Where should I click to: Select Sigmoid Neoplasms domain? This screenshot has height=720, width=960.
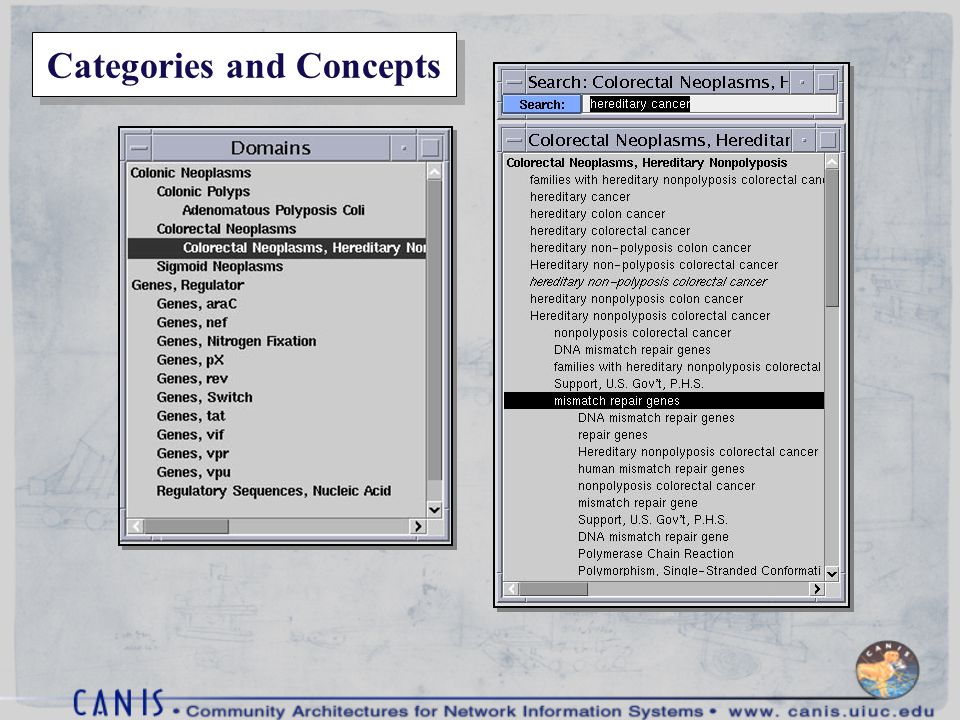[219, 266]
